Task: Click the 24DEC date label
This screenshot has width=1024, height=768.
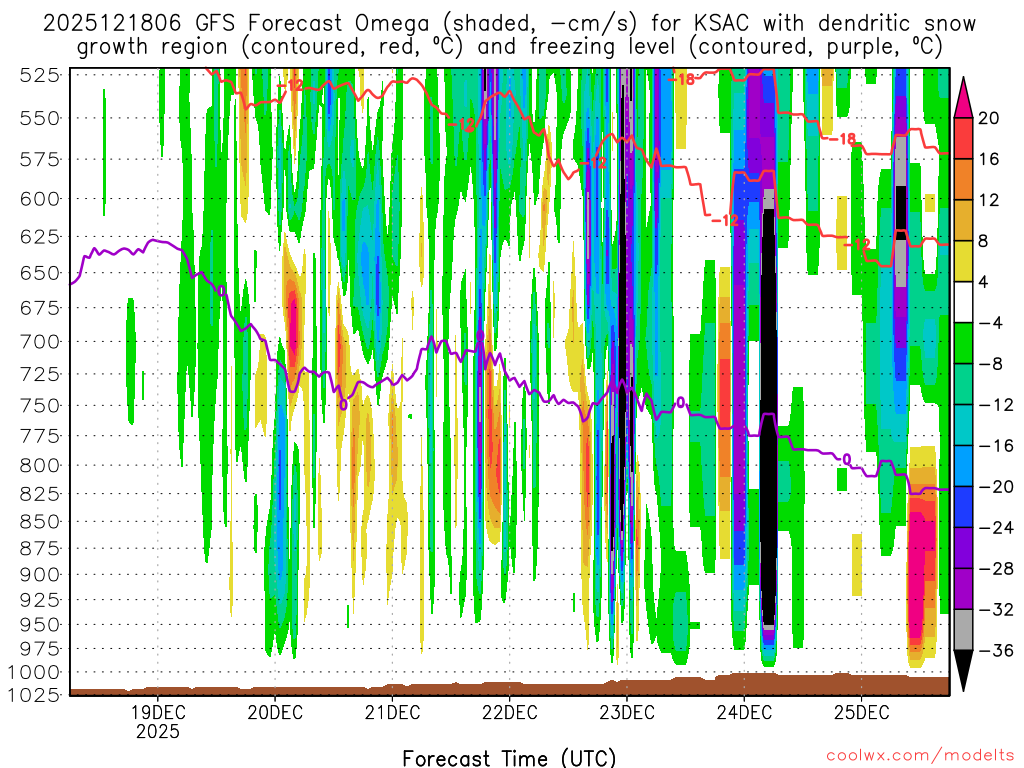Action: point(744,712)
